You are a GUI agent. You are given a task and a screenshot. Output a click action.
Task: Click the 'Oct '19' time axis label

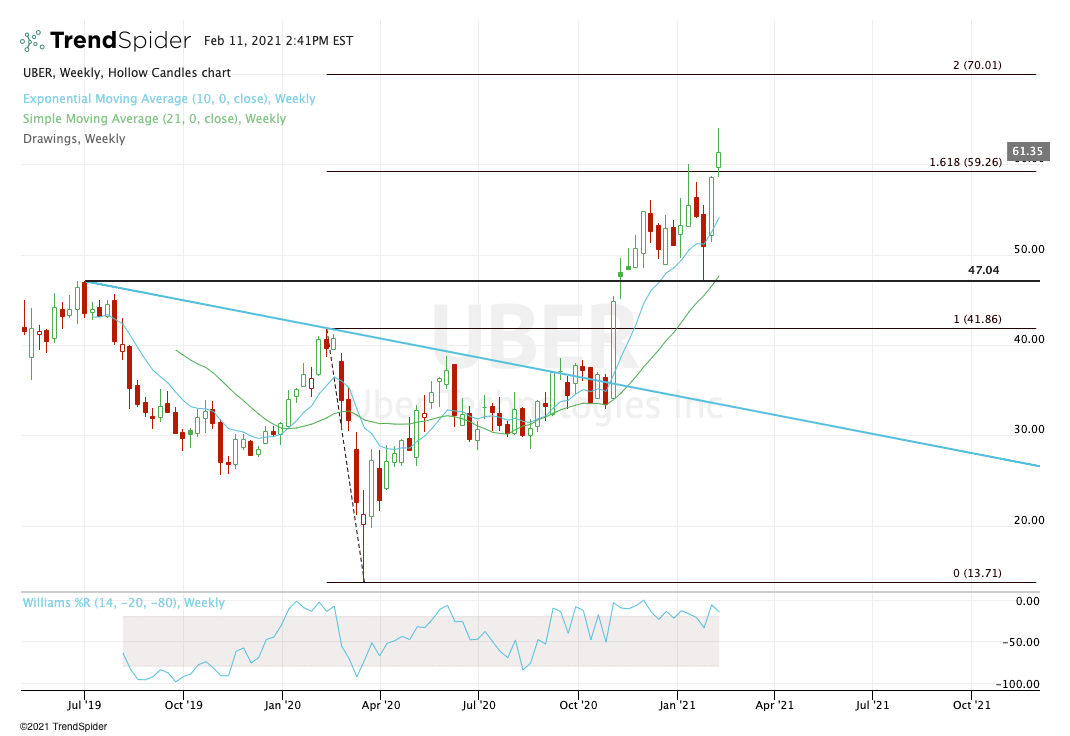click(184, 705)
